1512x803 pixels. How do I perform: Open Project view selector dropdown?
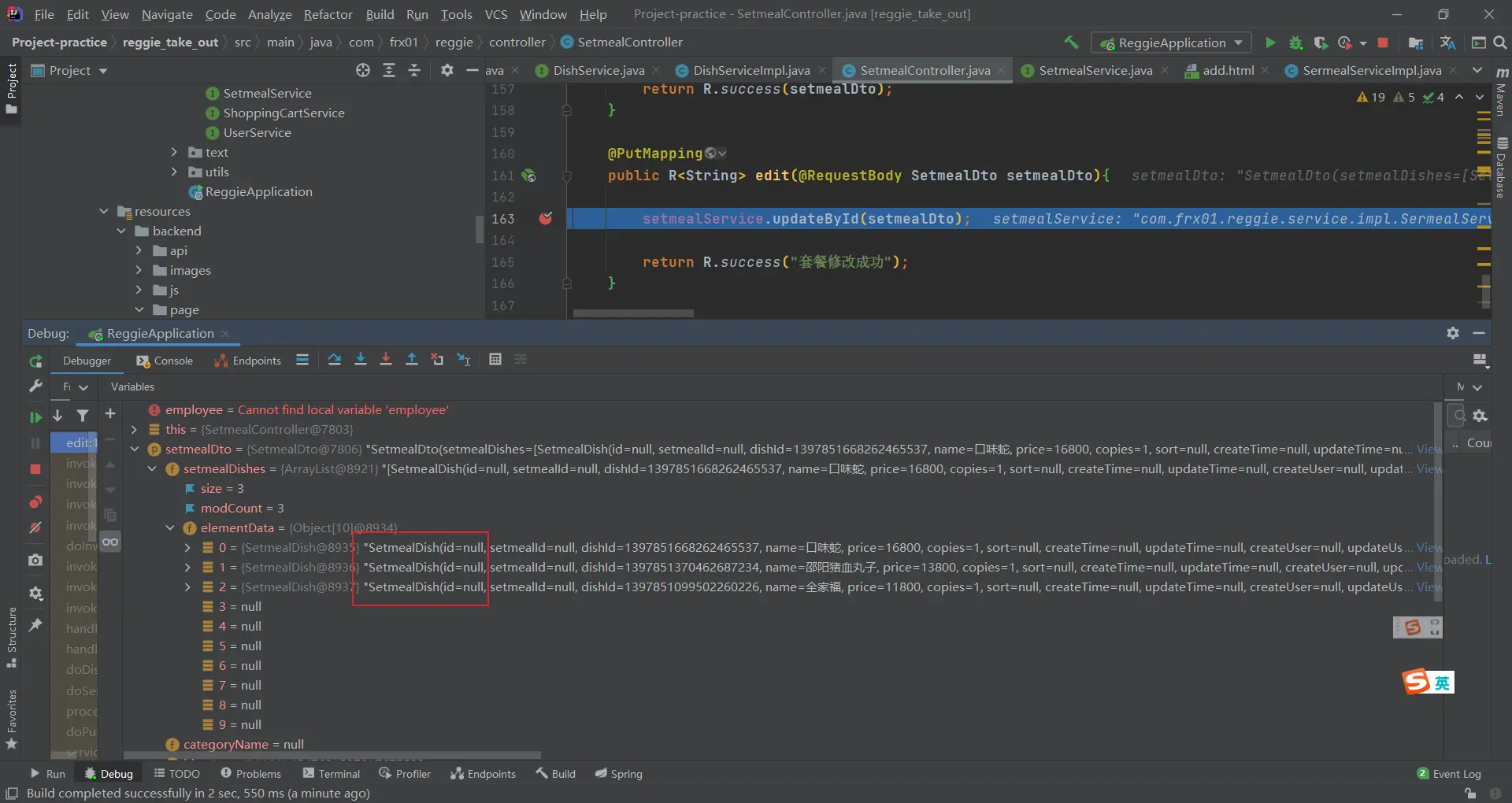click(70, 70)
